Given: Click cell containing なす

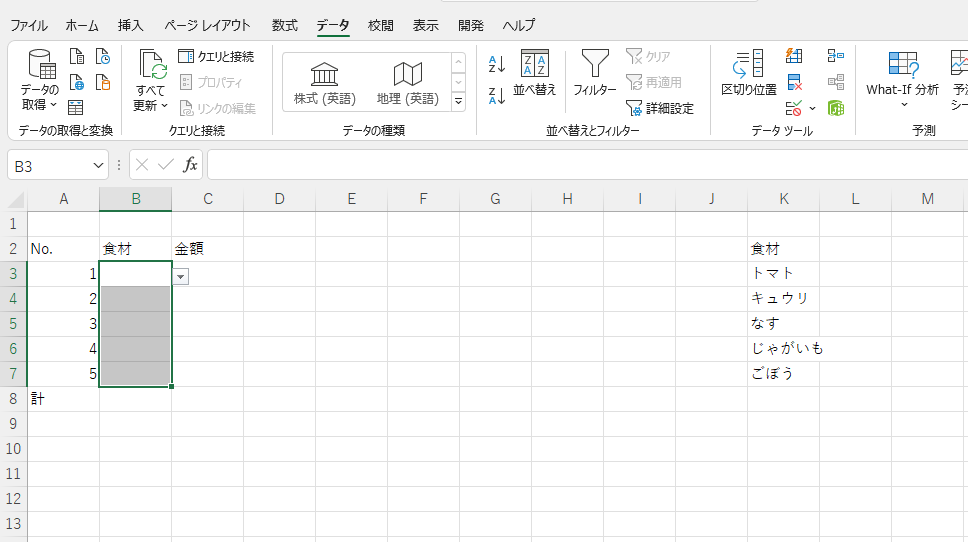Looking at the screenshot, I should point(783,323).
